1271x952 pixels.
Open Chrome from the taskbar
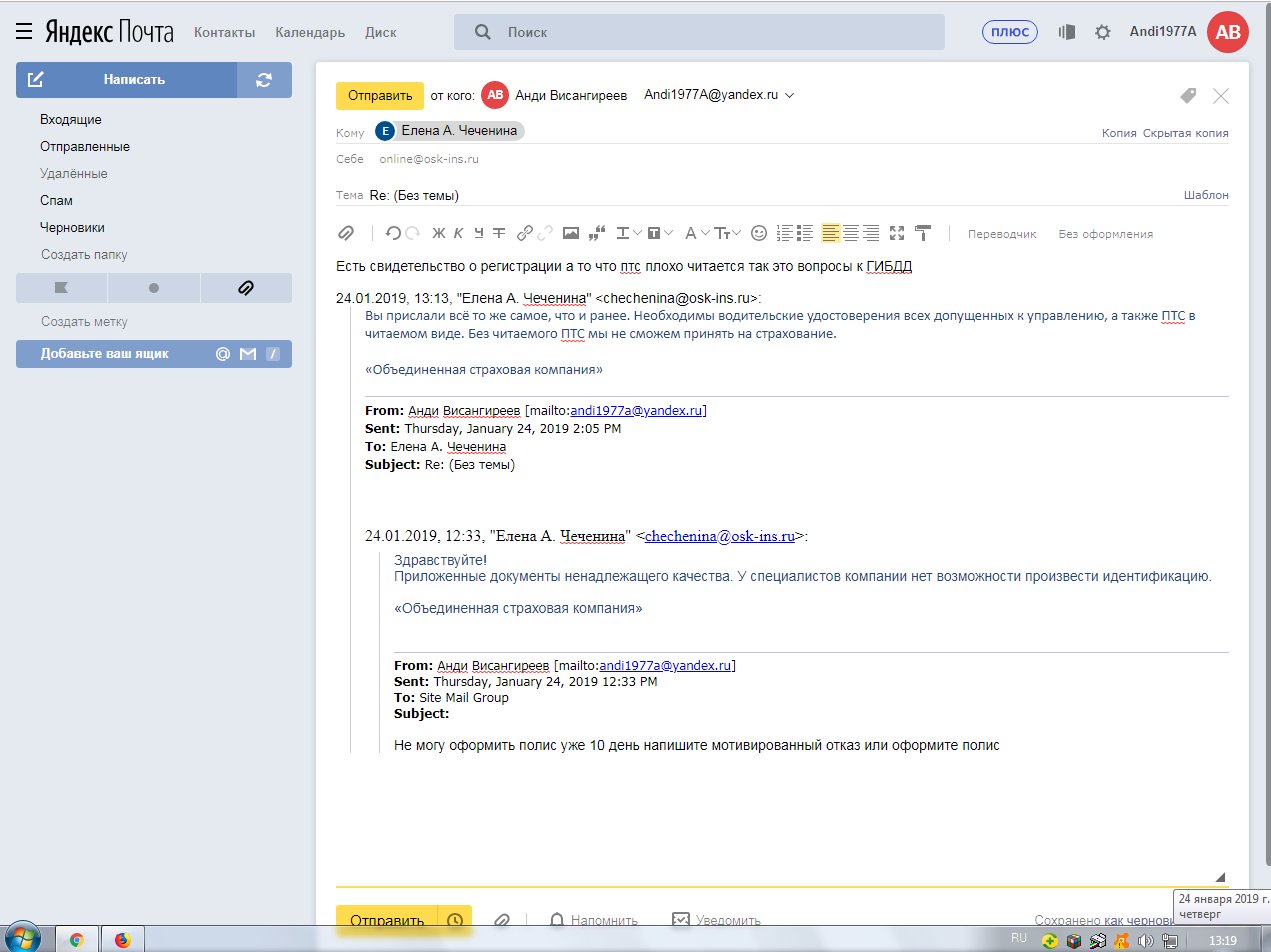coord(76,940)
